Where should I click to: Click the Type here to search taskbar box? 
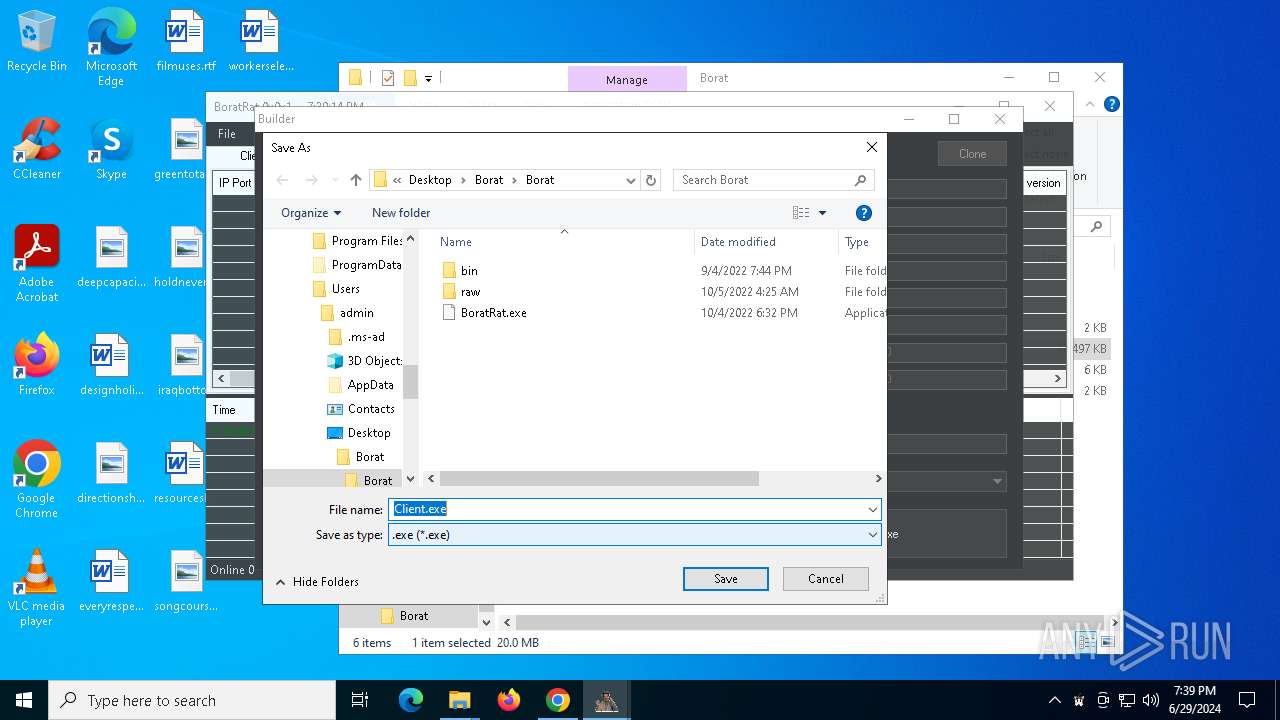click(x=192, y=700)
